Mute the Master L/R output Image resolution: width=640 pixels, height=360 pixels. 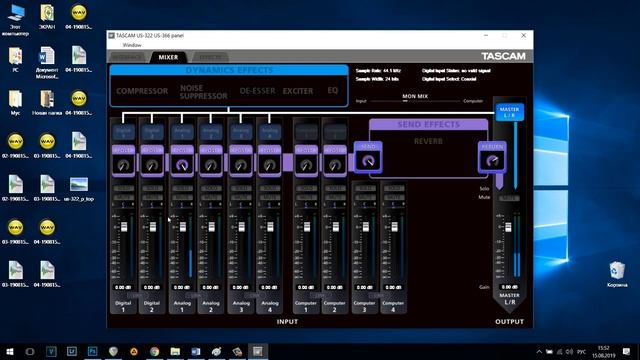pos(509,198)
